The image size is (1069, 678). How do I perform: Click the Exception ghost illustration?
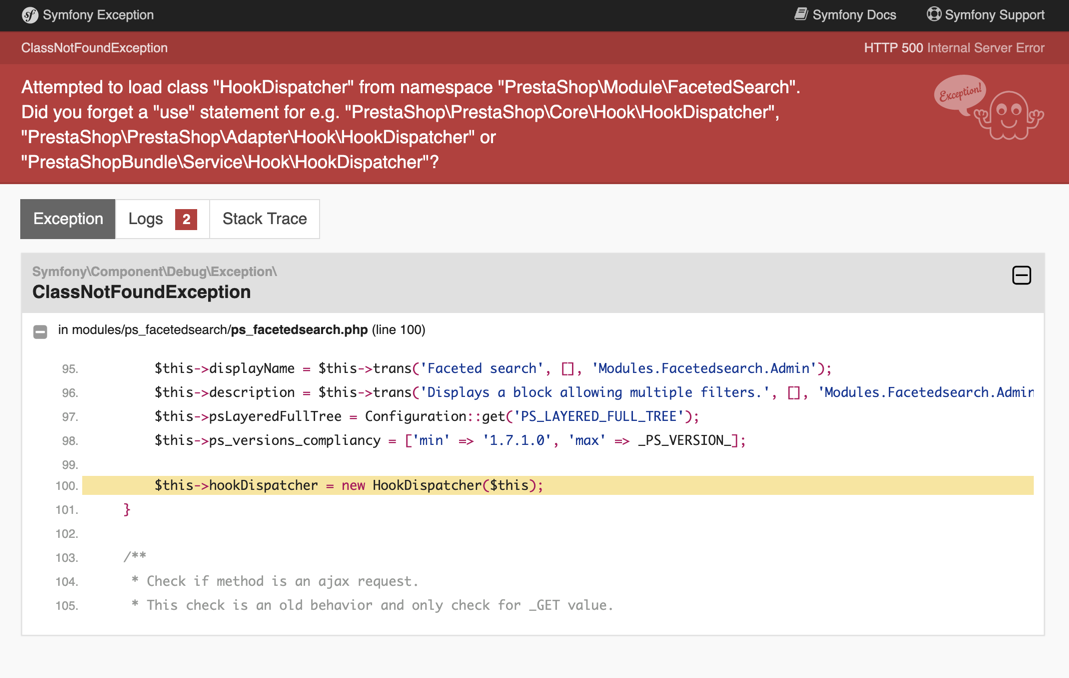[x=988, y=108]
